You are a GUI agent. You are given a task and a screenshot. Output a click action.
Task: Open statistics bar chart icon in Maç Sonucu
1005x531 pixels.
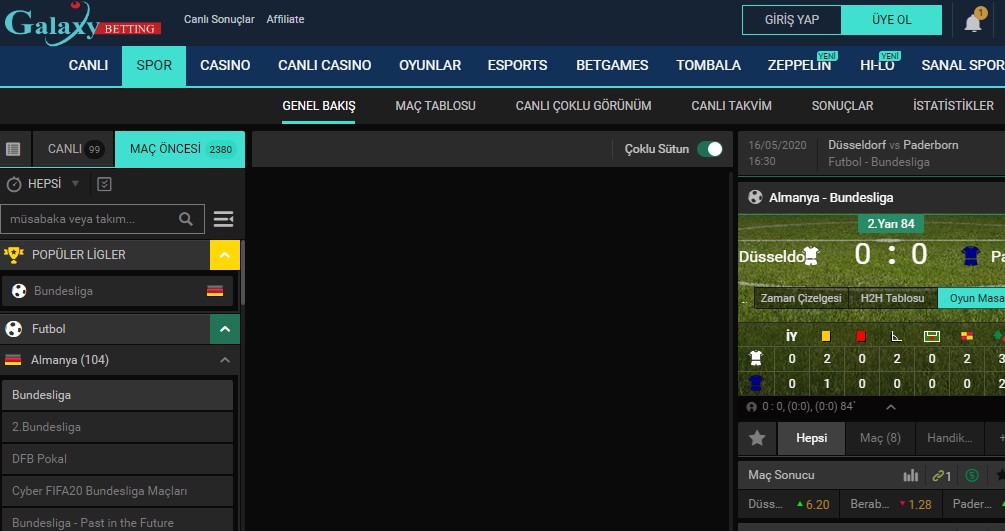(910, 475)
